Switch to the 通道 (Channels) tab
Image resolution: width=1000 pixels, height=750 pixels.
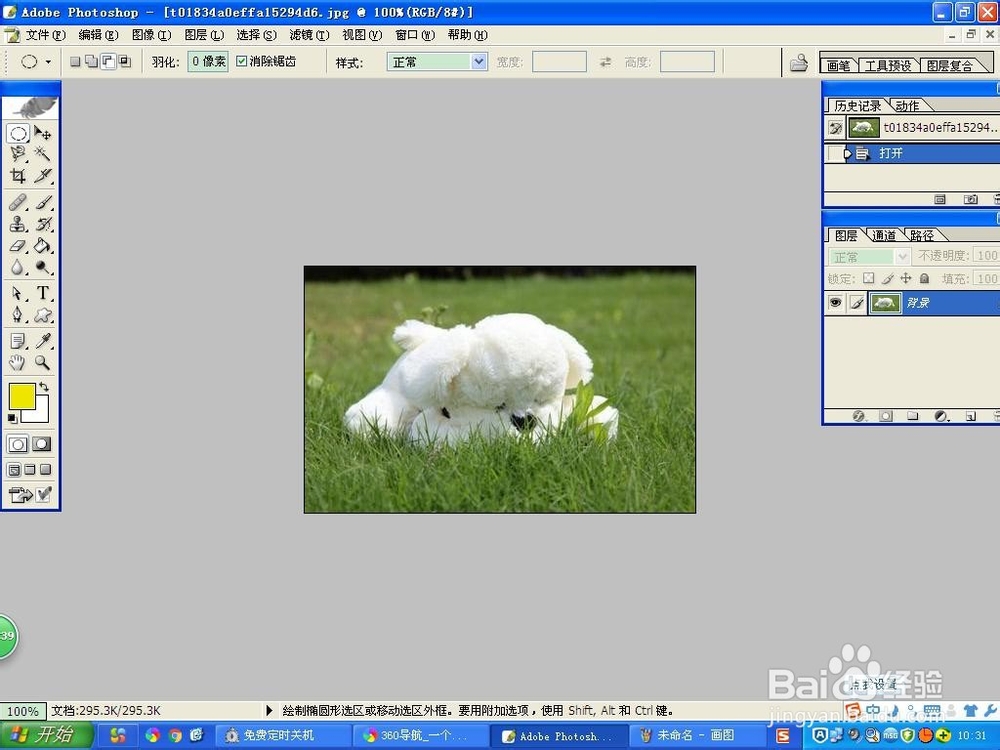[883, 235]
